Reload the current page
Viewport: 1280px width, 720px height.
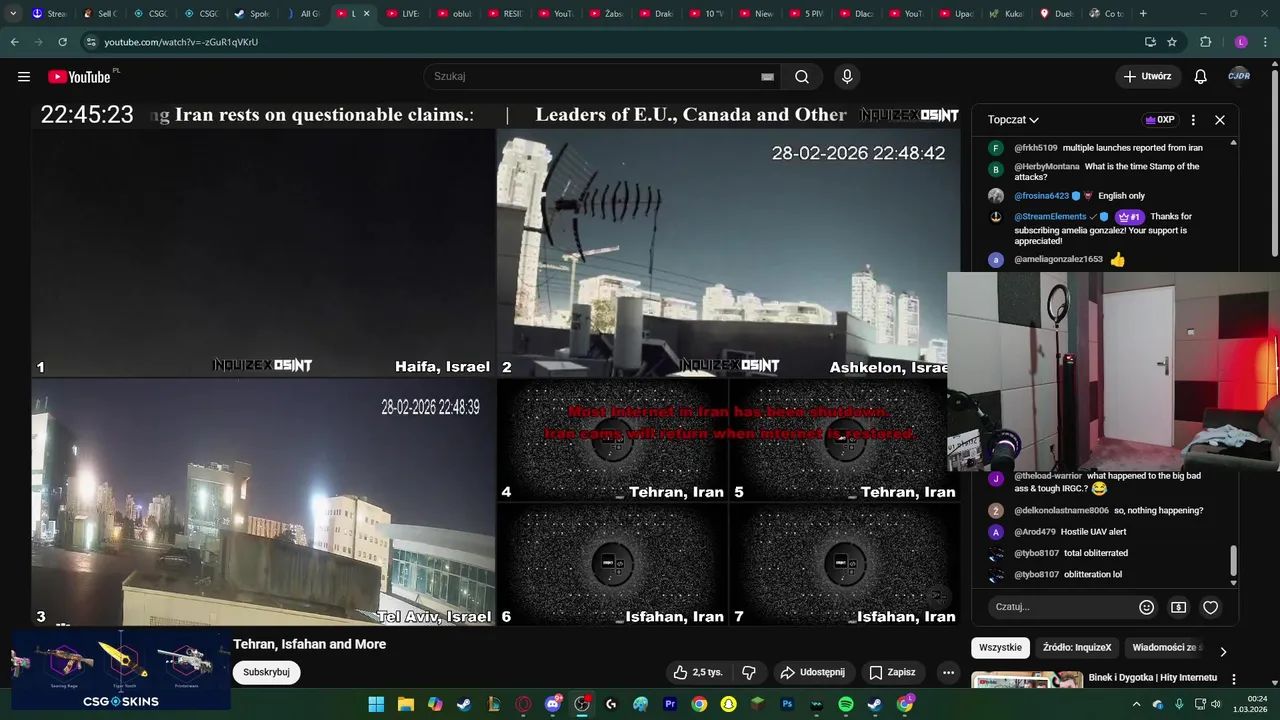62,42
